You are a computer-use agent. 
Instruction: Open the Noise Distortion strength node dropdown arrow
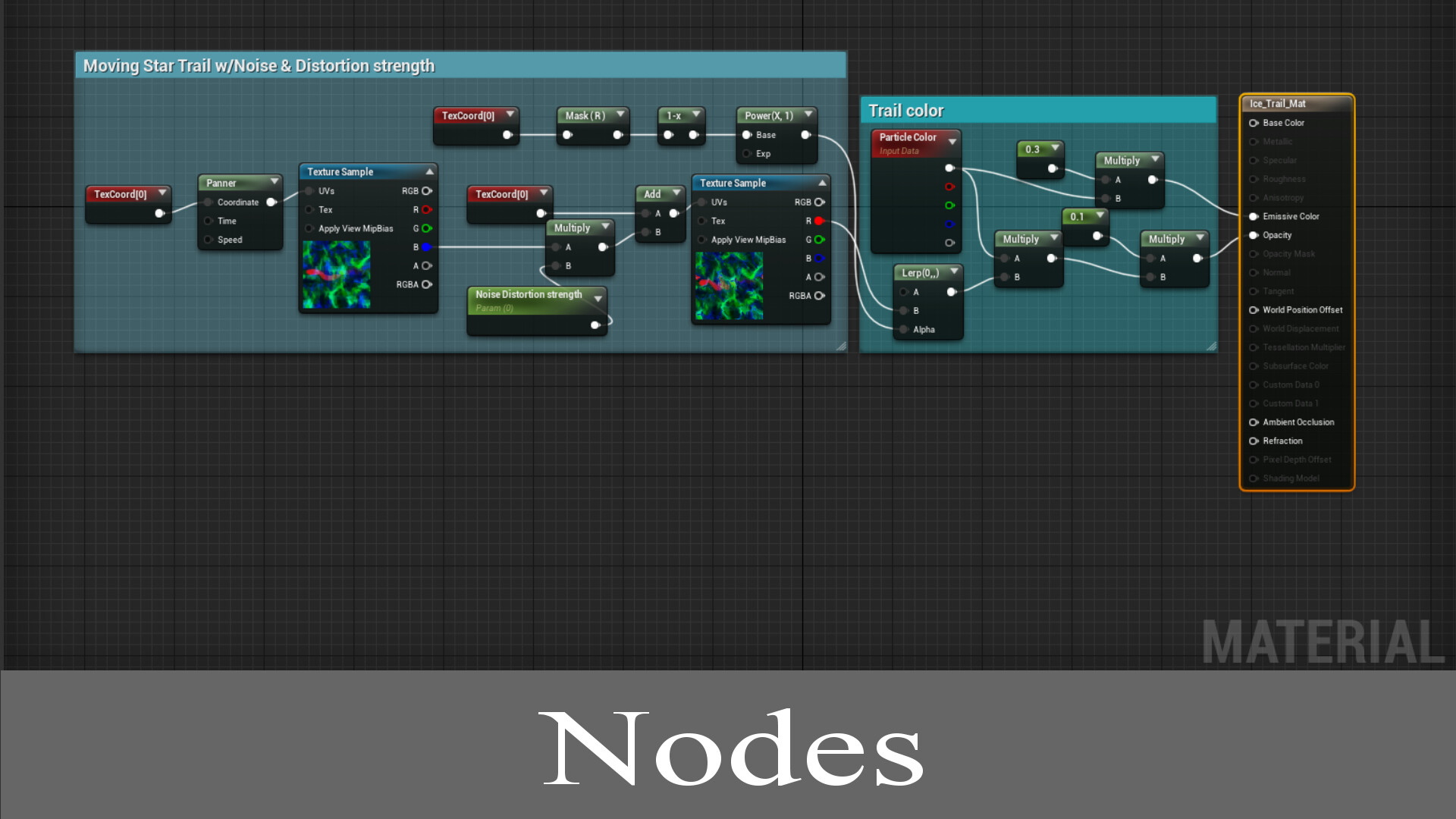(x=598, y=299)
